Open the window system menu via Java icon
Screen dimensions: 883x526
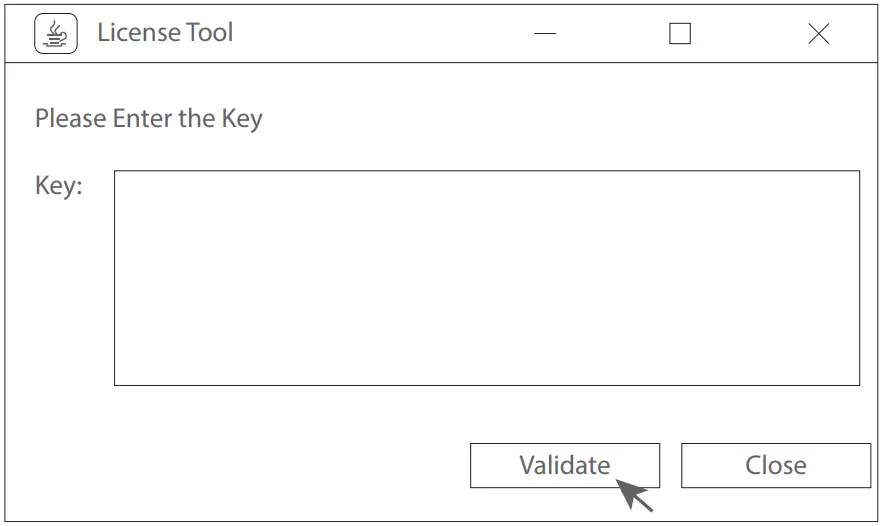(x=56, y=34)
